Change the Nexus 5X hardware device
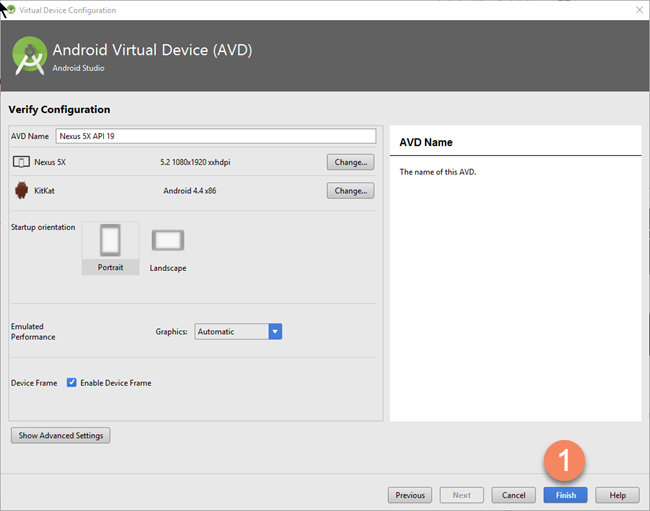 (350, 162)
